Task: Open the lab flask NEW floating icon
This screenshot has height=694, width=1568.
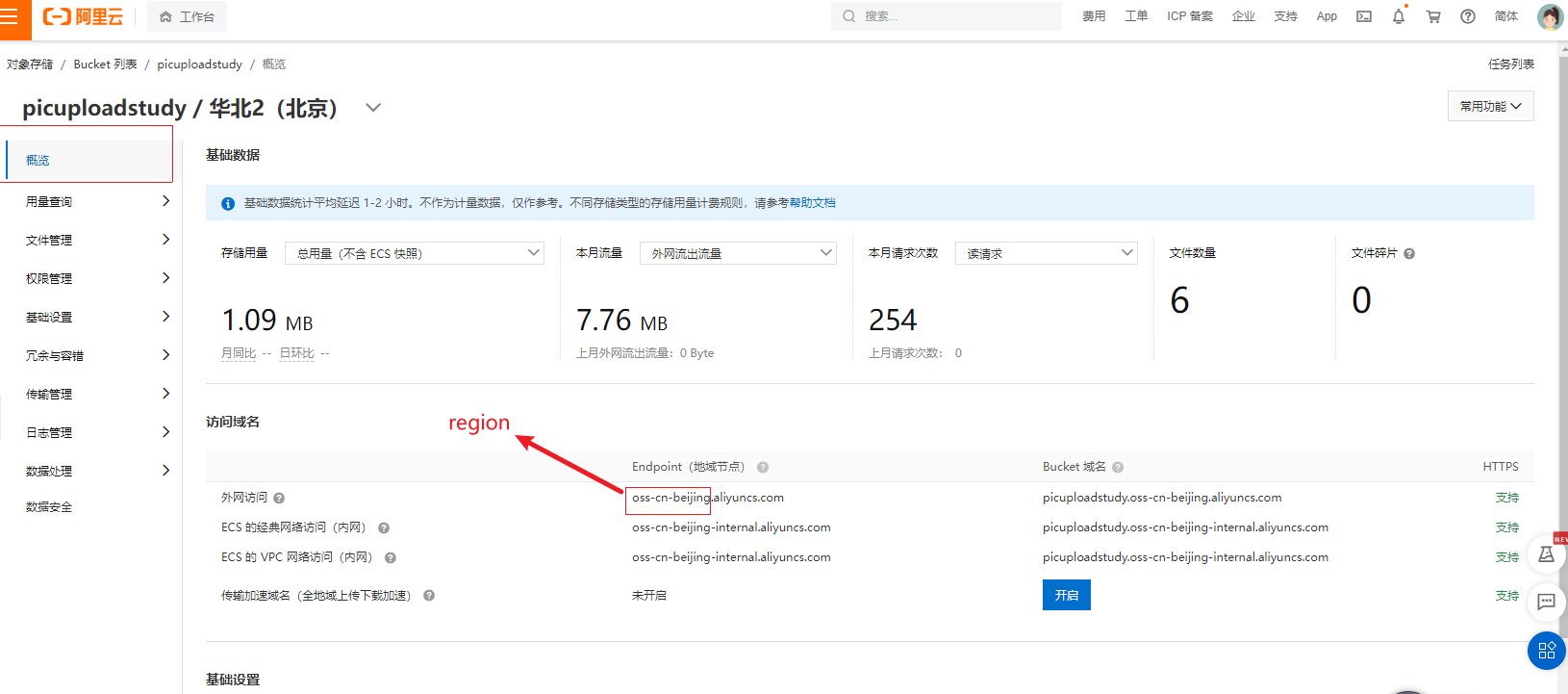Action: click(1547, 553)
